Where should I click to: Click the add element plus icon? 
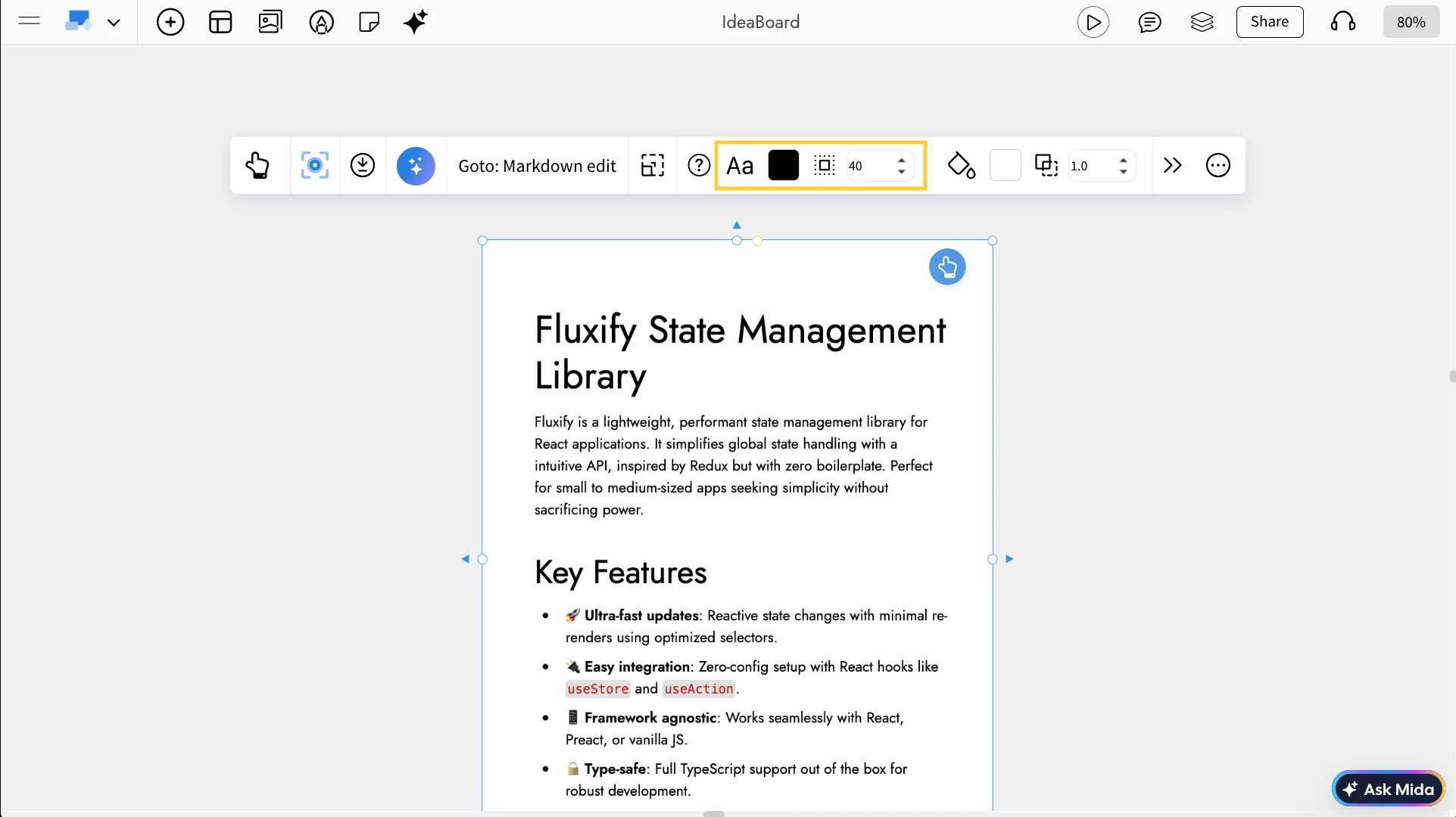click(x=170, y=22)
